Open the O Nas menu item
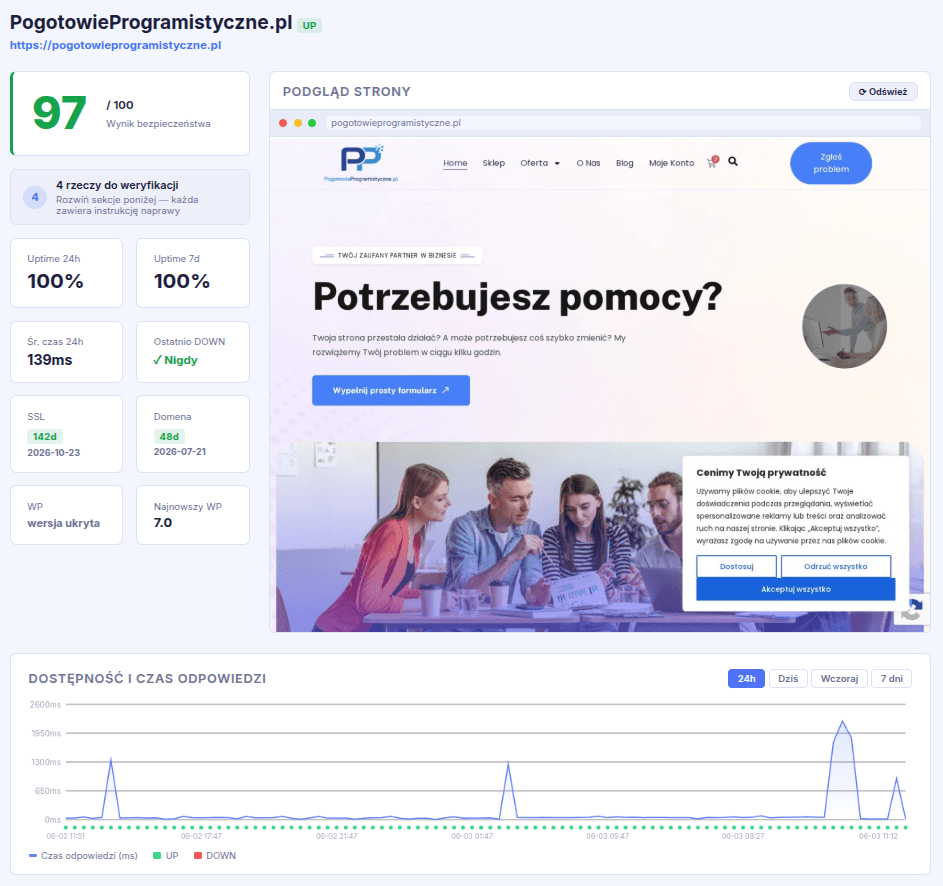This screenshot has height=886, width=943. pos(588,163)
